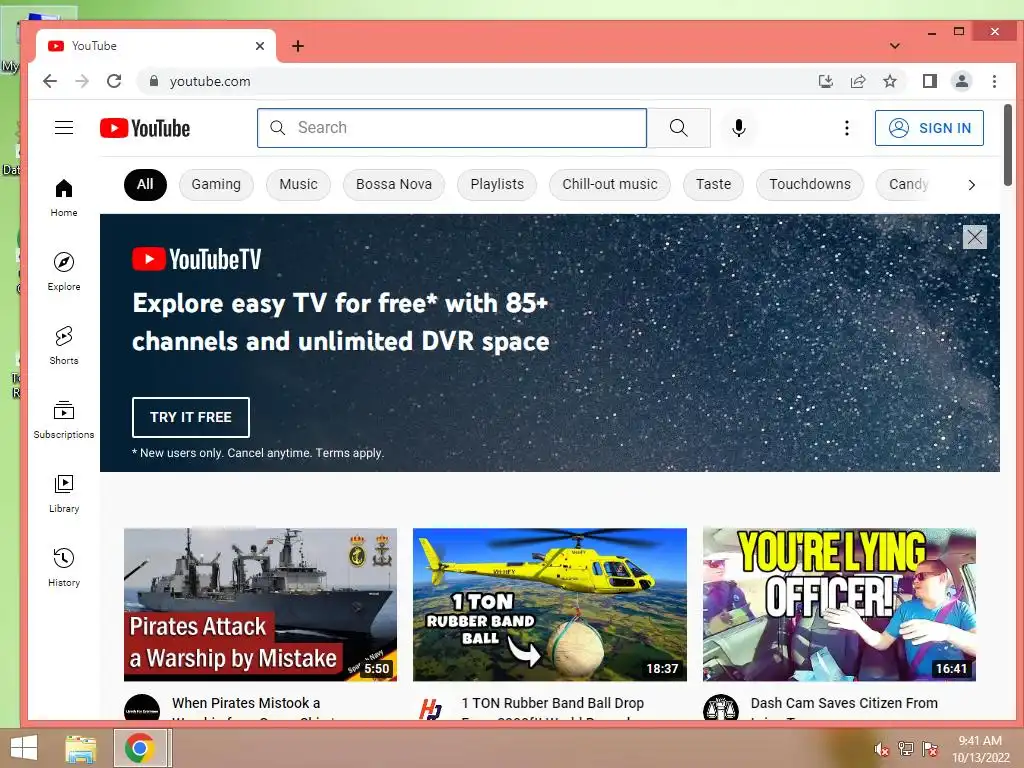Screen dimensions: 1024x768
Task: Open the network tray icon
Action: pos(906,748)
